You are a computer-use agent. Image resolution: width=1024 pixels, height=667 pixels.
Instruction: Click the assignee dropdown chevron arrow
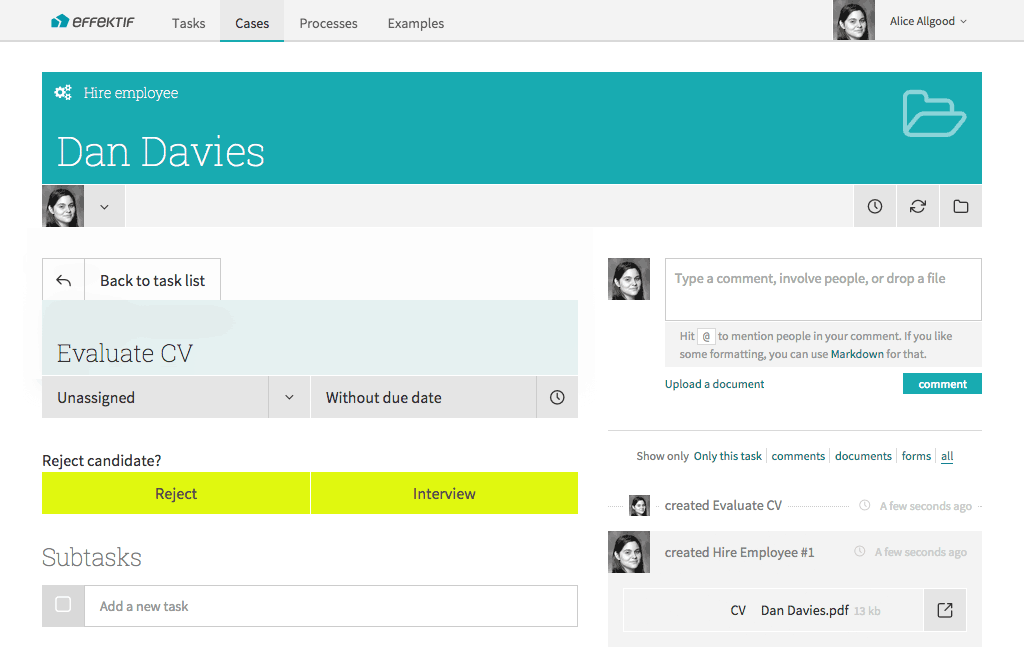pos(289,397)
